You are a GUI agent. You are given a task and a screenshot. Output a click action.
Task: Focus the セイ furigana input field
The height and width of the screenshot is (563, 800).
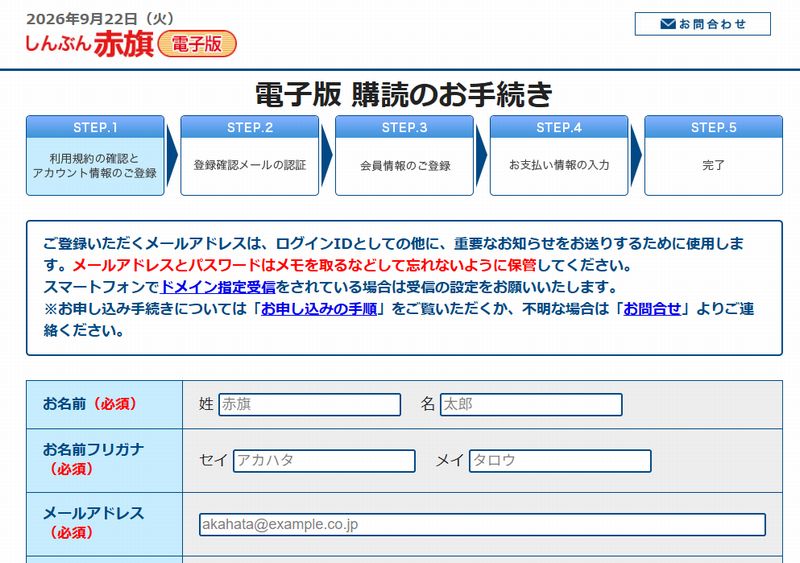click(x=324, y=461)
